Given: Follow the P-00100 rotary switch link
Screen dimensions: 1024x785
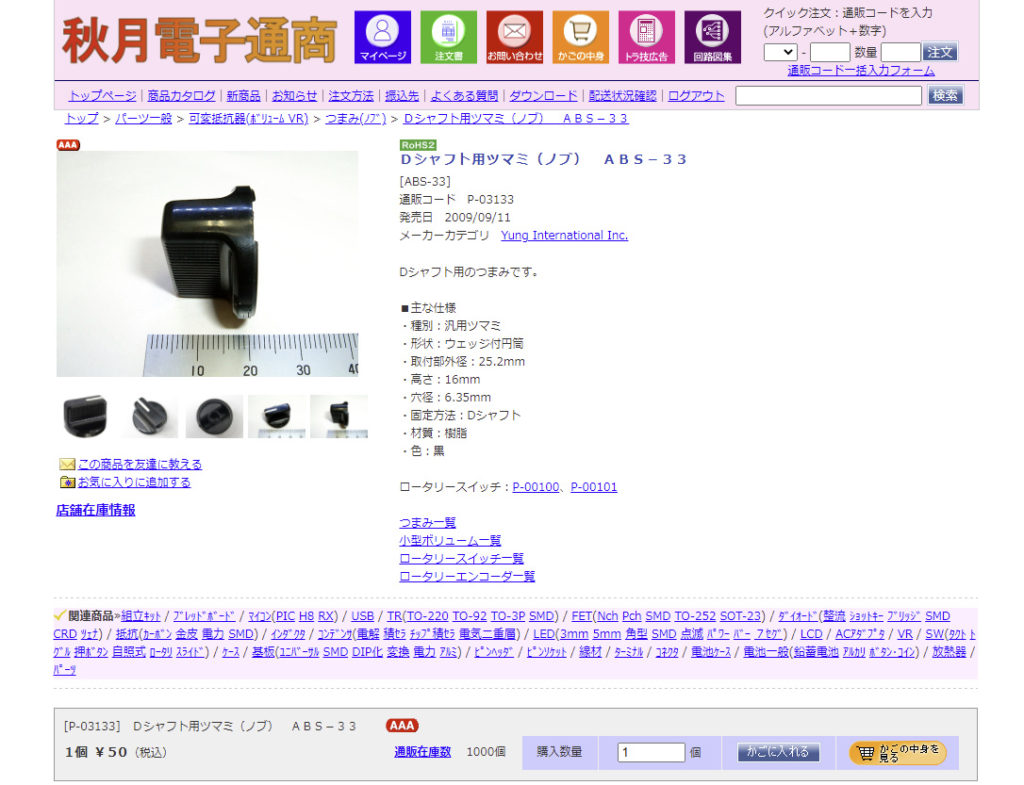Looking at the screenshot, I should click(x=535, y=487).
